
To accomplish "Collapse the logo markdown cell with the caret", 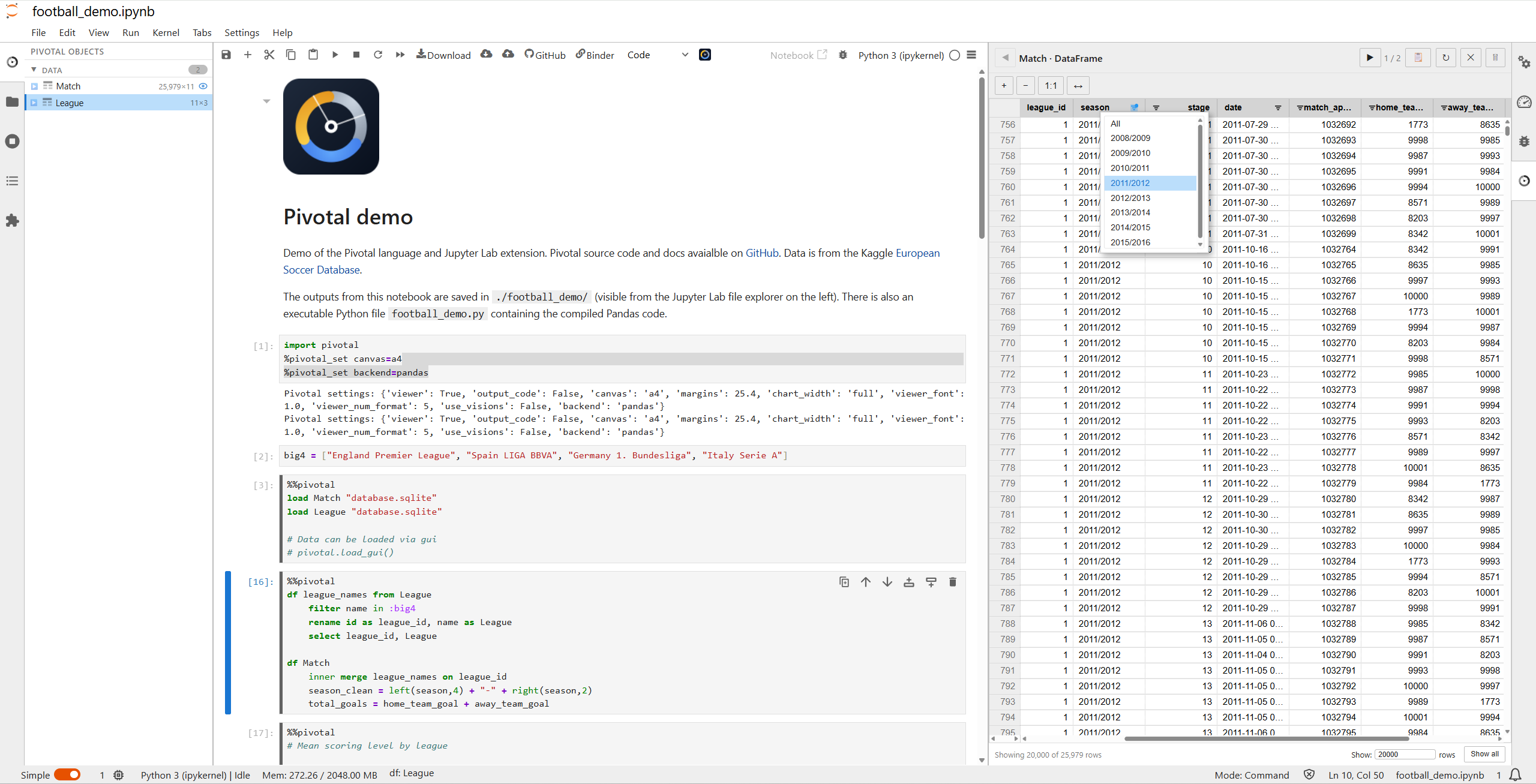I will pyautogui.click(x=266, y=101).
